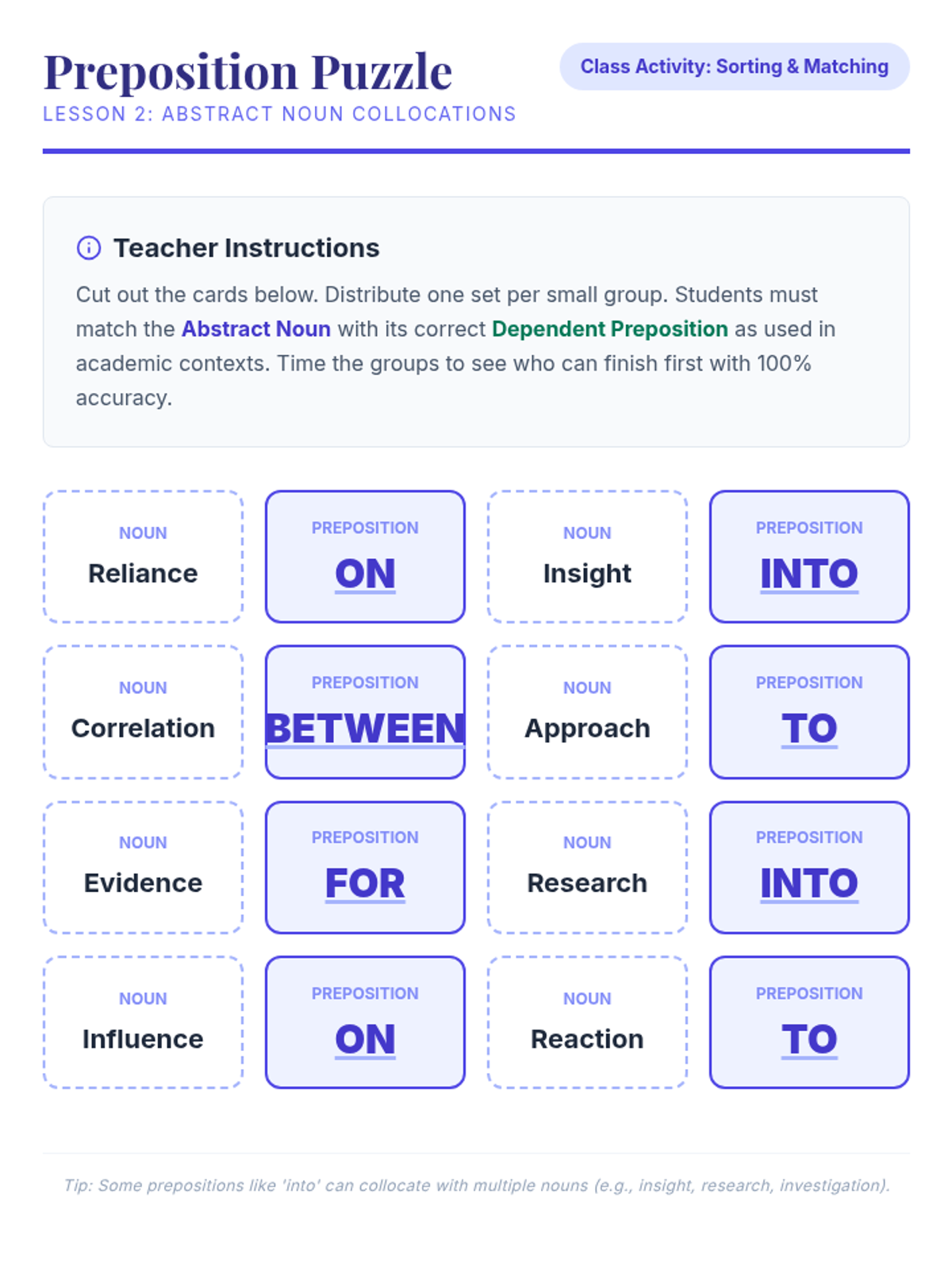This screenshot has width=952, height=1270.
Task: Click the info icon beside Teacher Instructions
Action: coord(89,248)
